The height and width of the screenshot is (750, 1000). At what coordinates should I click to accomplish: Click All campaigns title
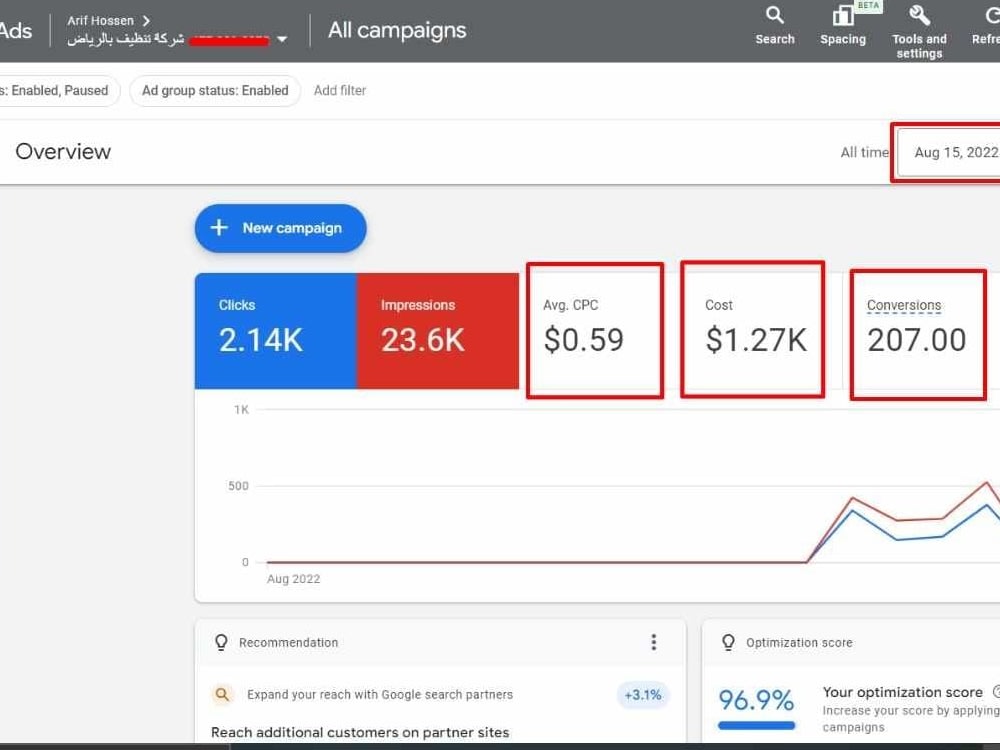(x=397, y=30)
